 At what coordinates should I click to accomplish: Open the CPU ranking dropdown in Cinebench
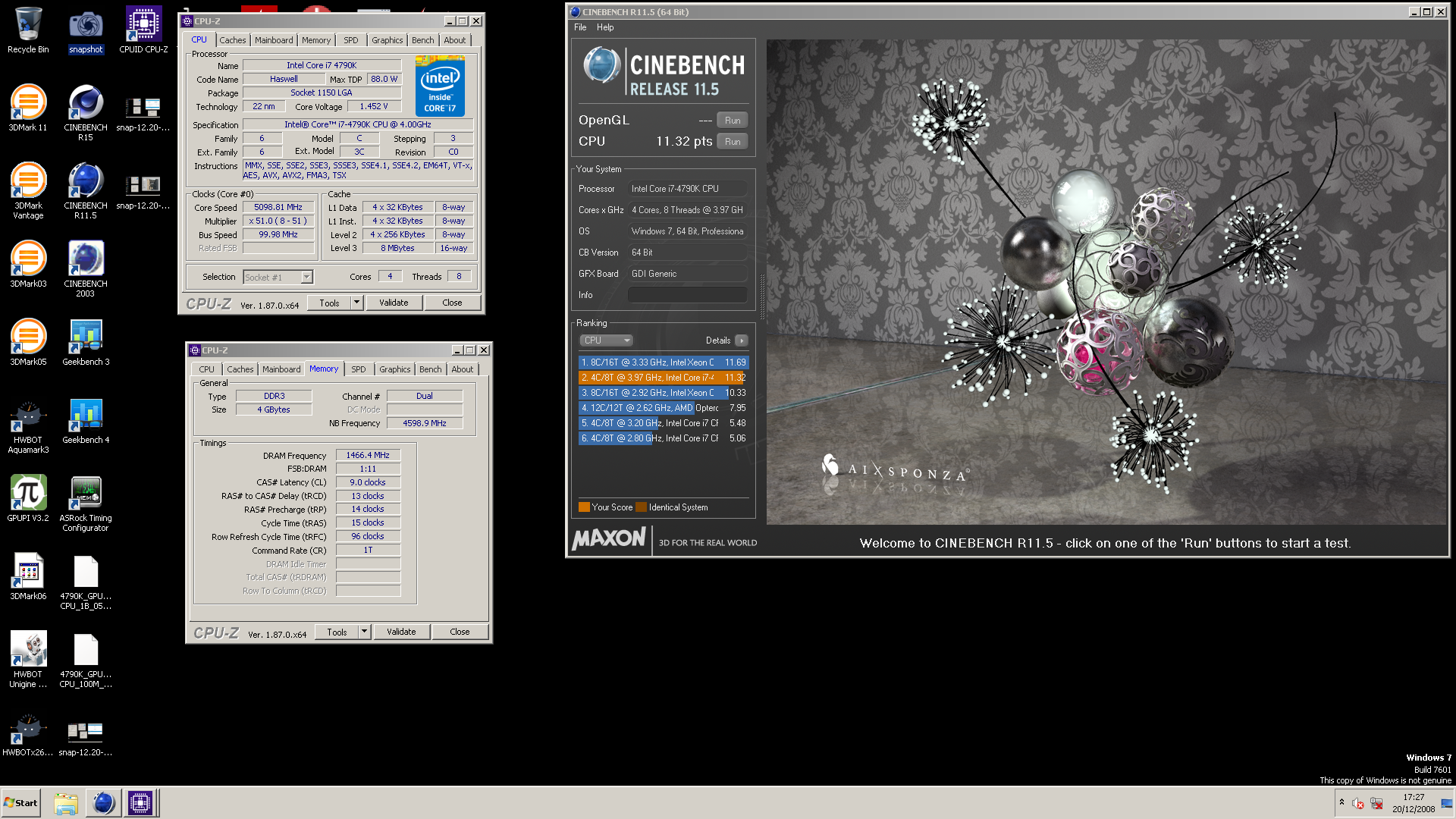click(x=606, y=340)
